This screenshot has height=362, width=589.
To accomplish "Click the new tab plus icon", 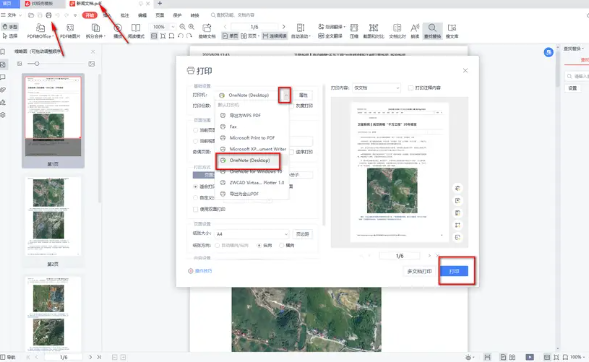I will point(160,3).
